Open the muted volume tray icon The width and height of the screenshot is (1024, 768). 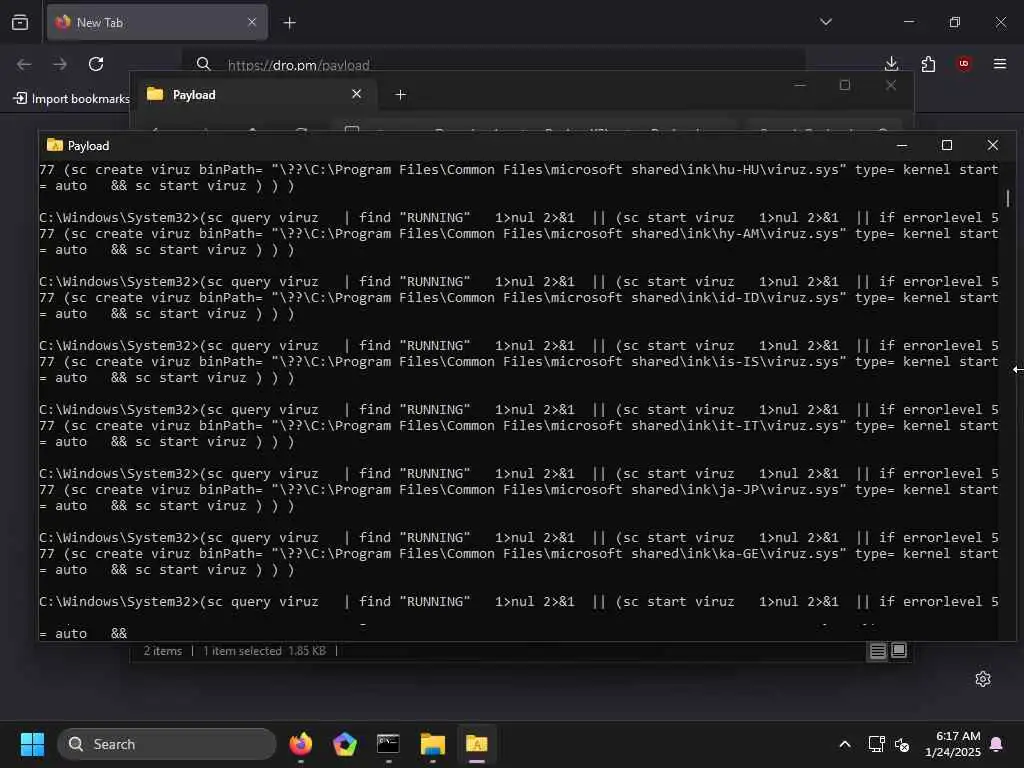(x=902, y=744)
